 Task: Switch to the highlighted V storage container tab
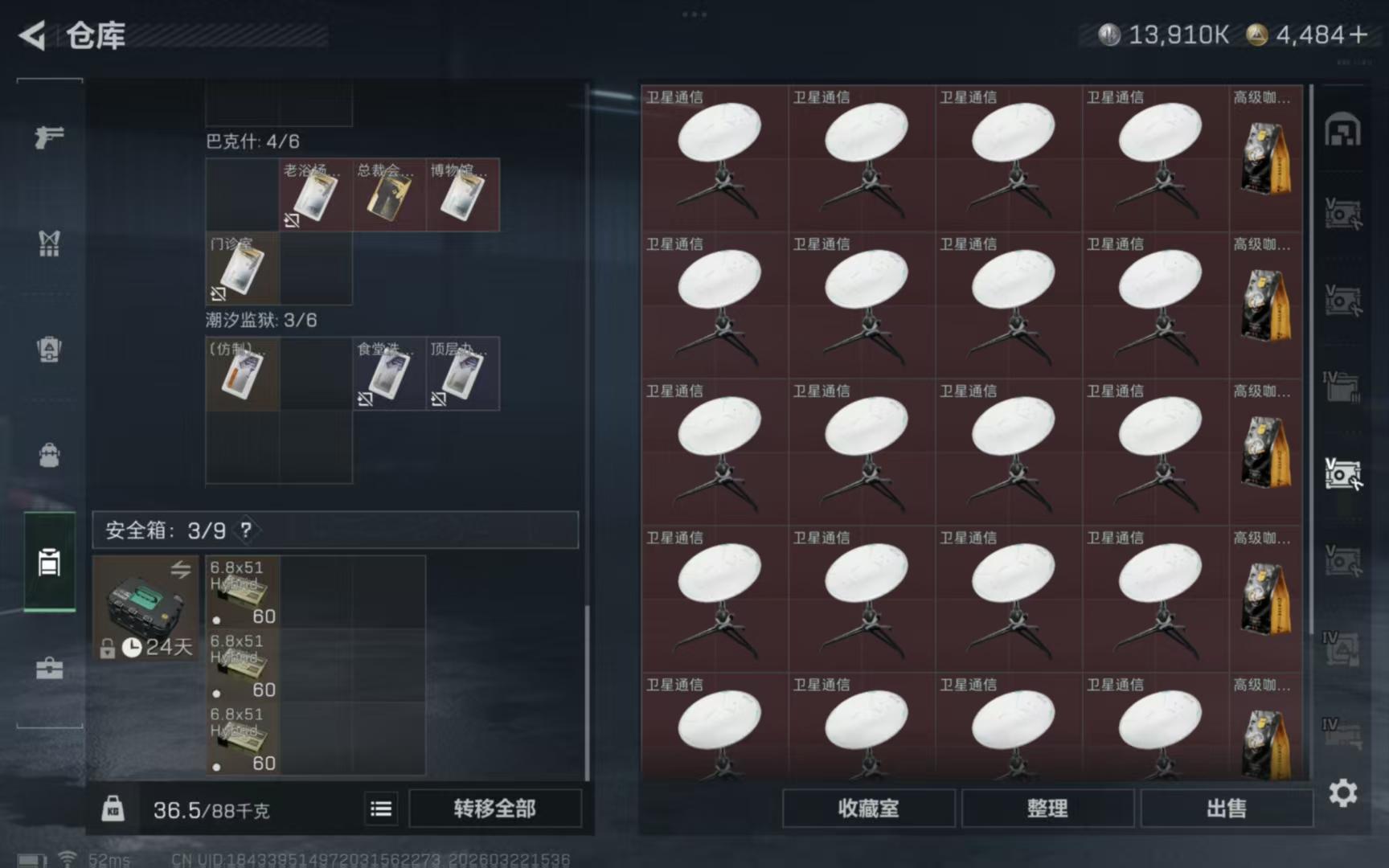[x=1342, y=473]
